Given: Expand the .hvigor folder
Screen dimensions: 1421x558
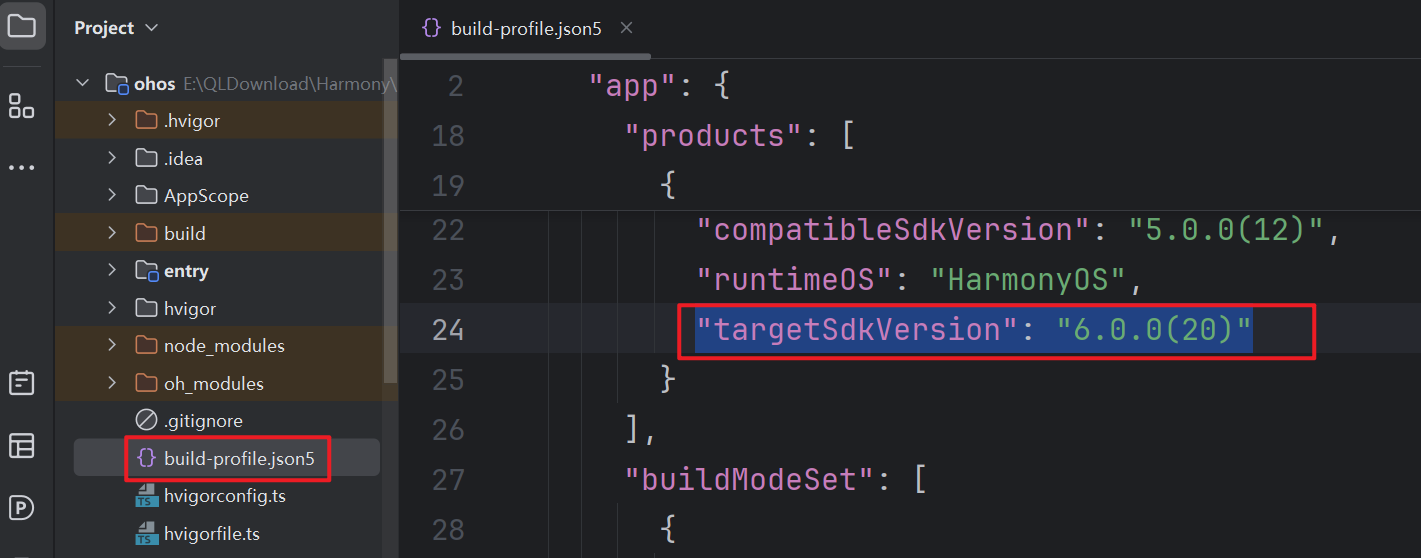Looking at the screenshot, I should (112, 121).
